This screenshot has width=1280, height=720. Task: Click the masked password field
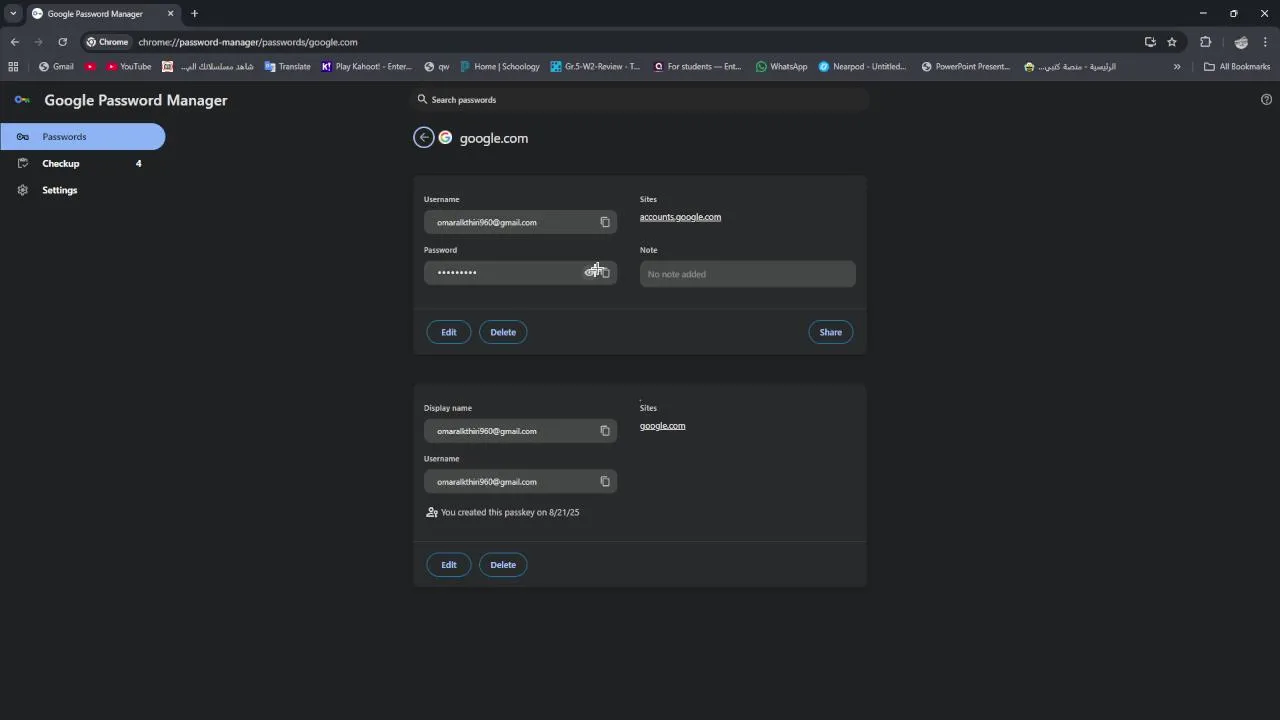point(520,272)
